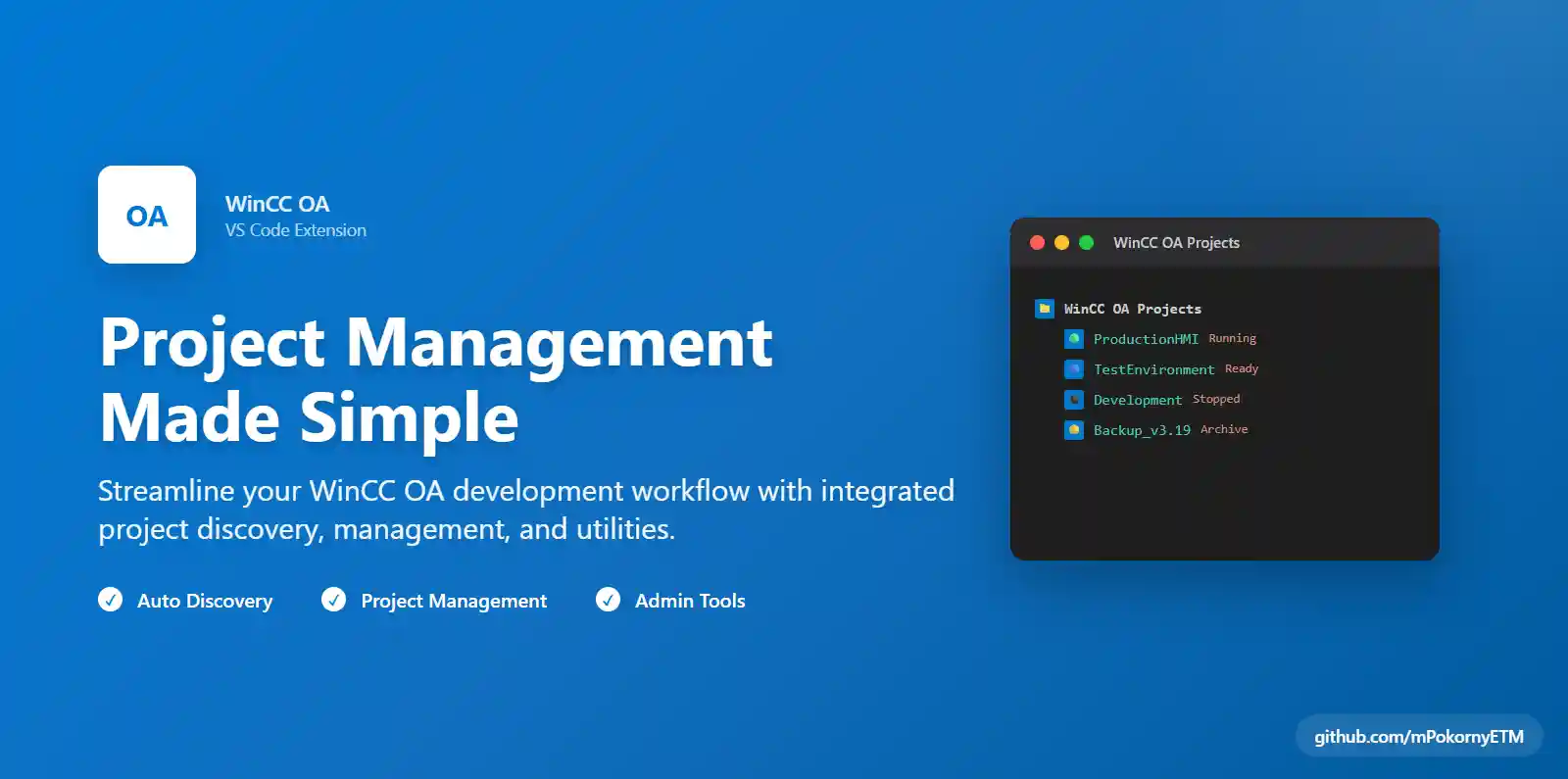Viewport: 1568px width, 779px height.
Task: Click the WinCC OA Projects folder icon
Action: tap(1045, 309)
